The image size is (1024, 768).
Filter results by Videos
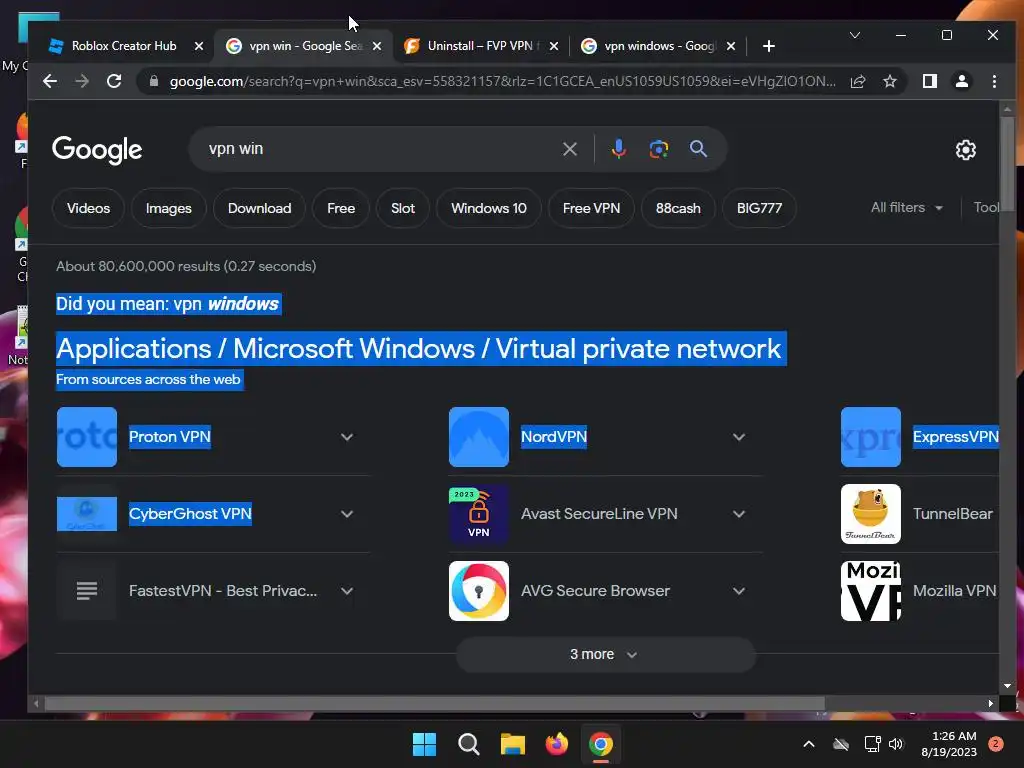pos(88,208)
